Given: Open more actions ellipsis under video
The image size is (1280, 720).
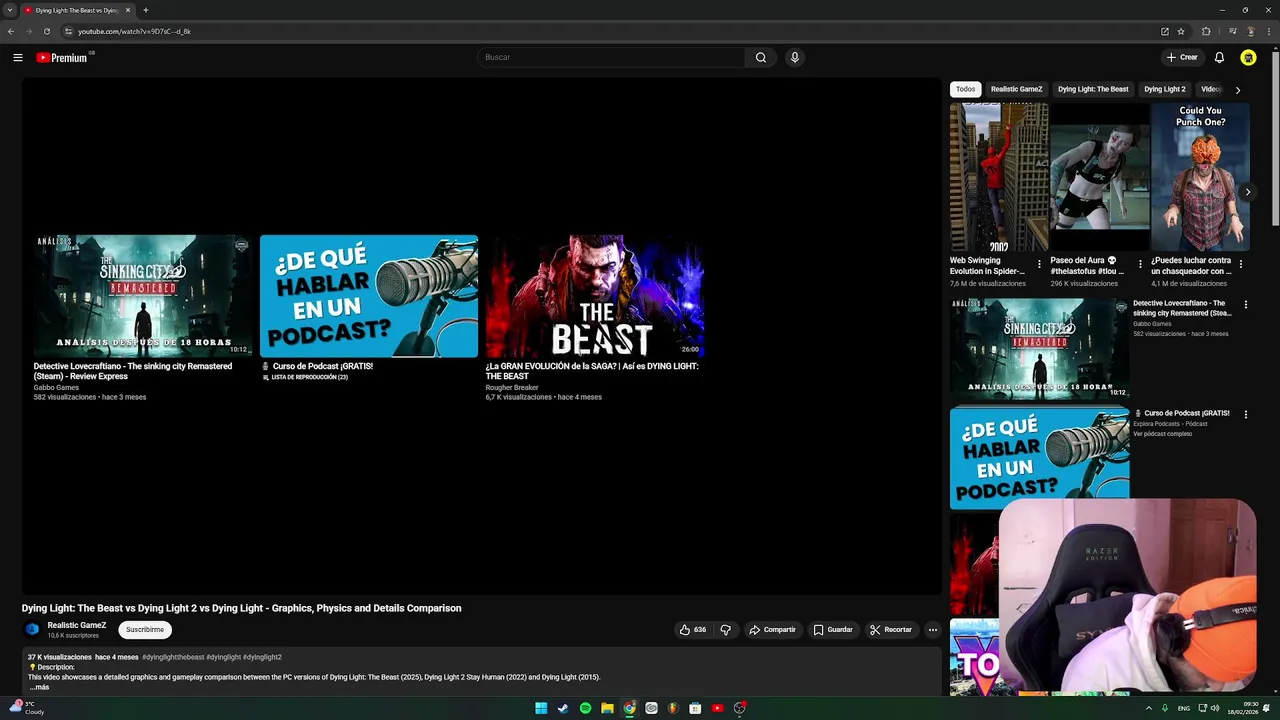Looking at the screenshot, I should (x=933, y=630).
